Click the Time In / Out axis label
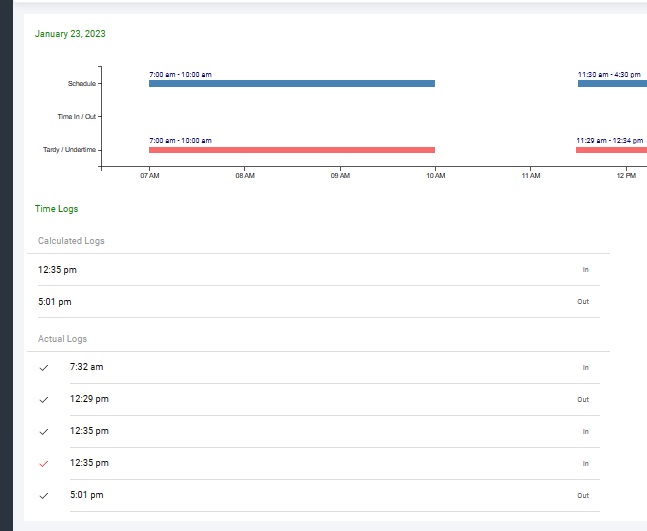Viewport: 647px width, 531px height. pos(77,117)
